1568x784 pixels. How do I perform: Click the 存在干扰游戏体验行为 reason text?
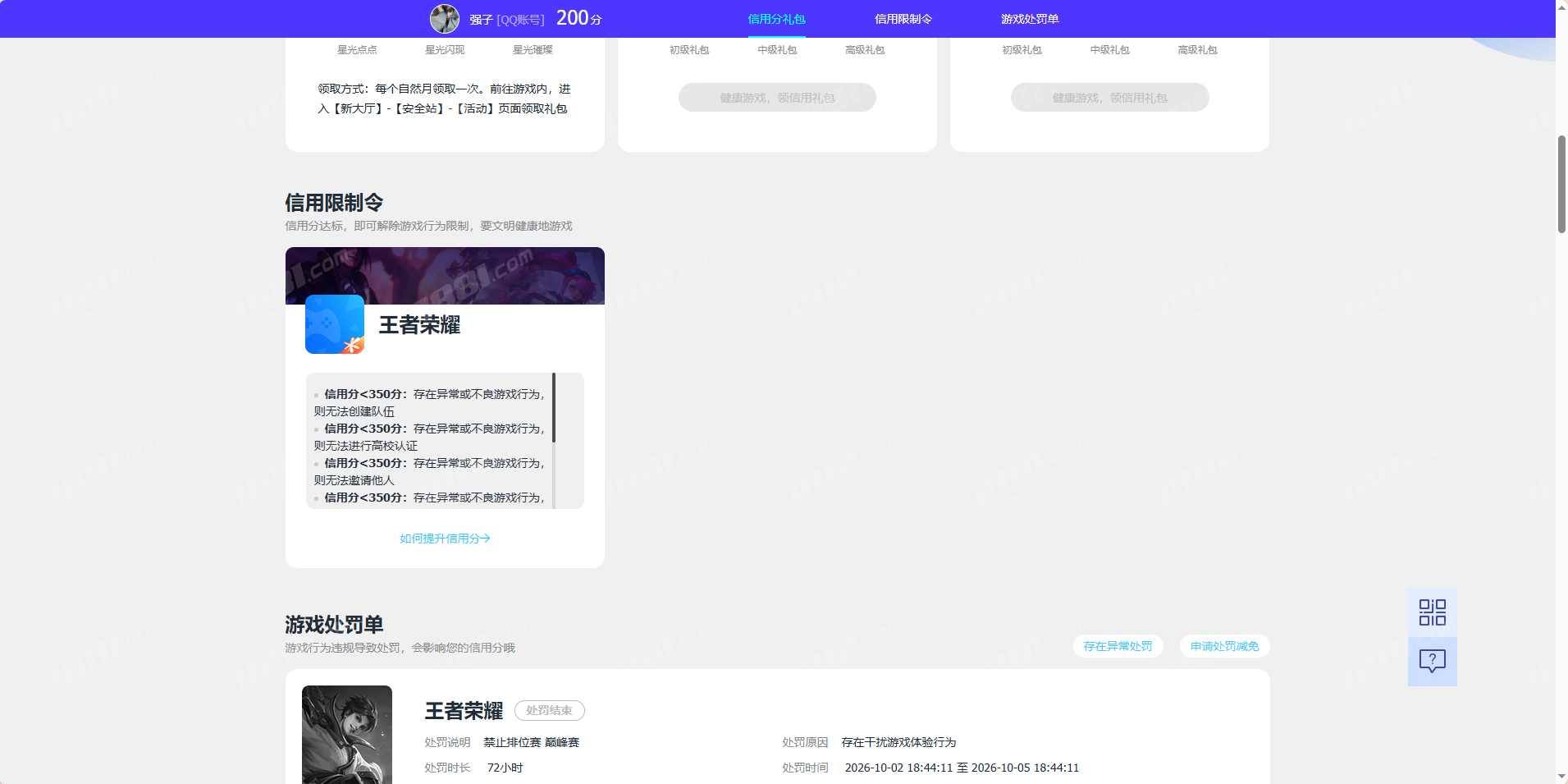click(x=898, y=742)
